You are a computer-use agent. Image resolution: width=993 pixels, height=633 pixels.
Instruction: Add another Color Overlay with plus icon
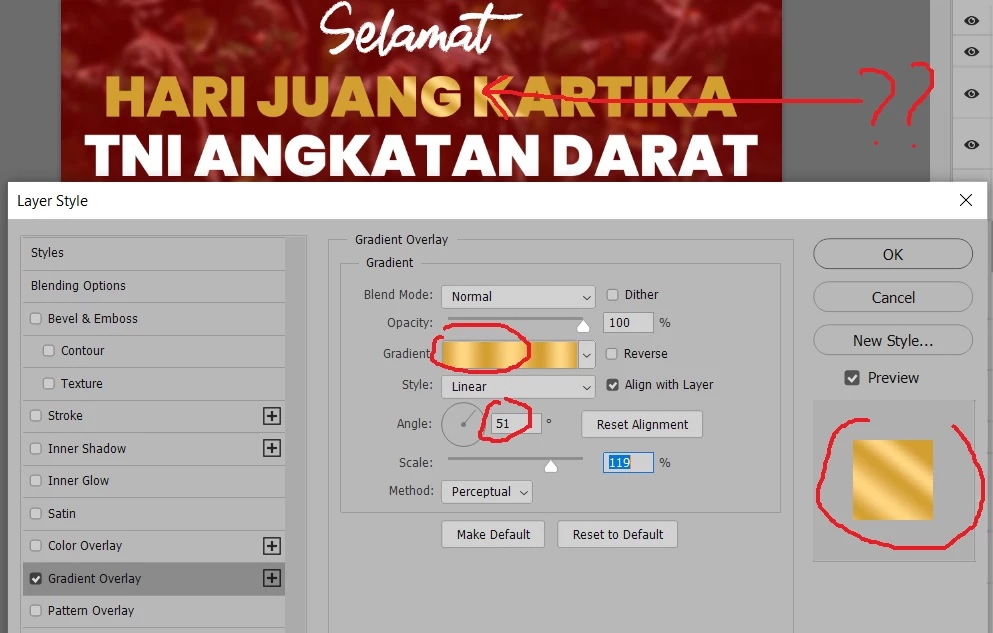pyautogui.click(x=272, y=546)
